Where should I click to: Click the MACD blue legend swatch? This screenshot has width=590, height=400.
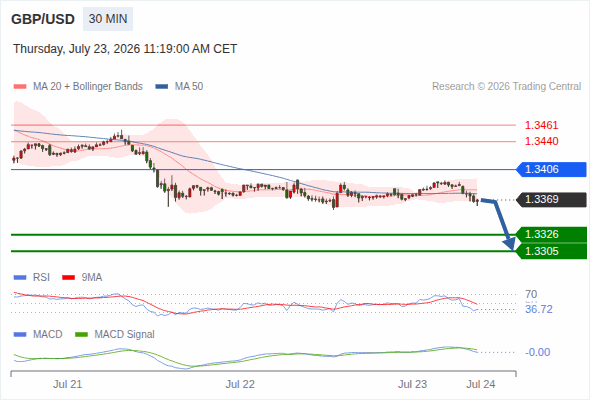pos(20,335)
